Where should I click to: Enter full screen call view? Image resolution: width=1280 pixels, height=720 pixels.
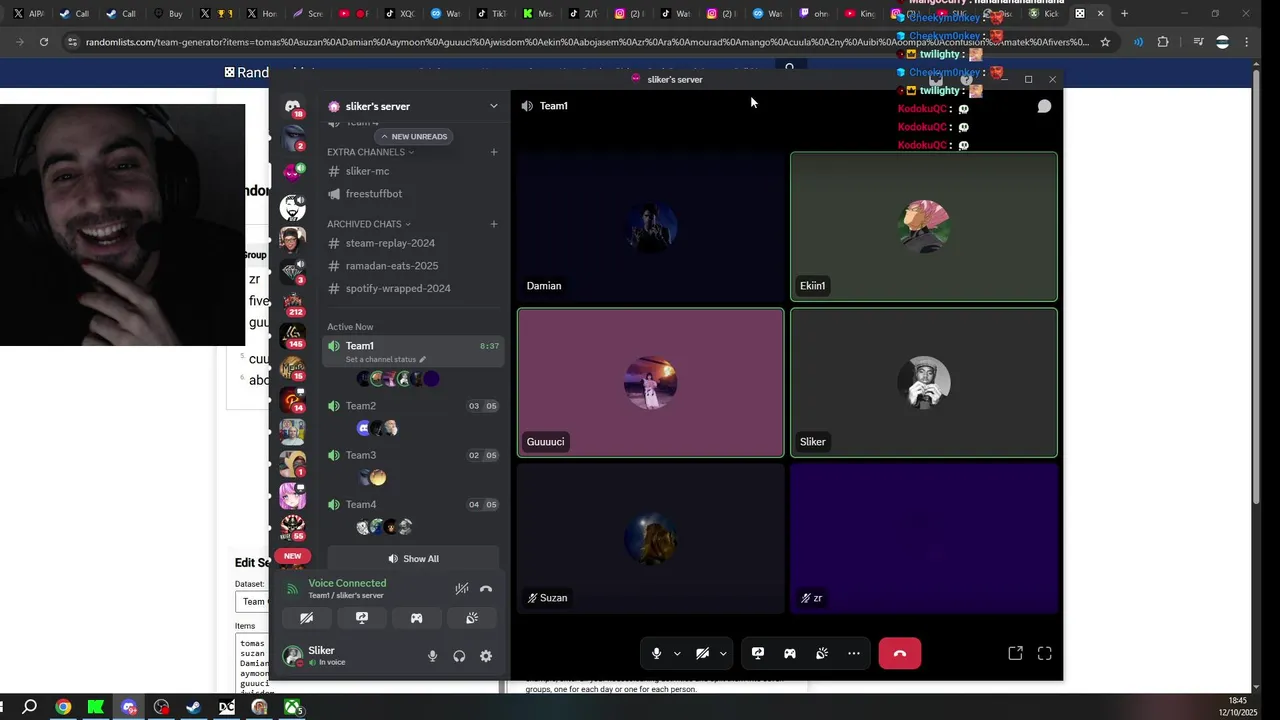pyautogui.click(x=1044, y=653)
